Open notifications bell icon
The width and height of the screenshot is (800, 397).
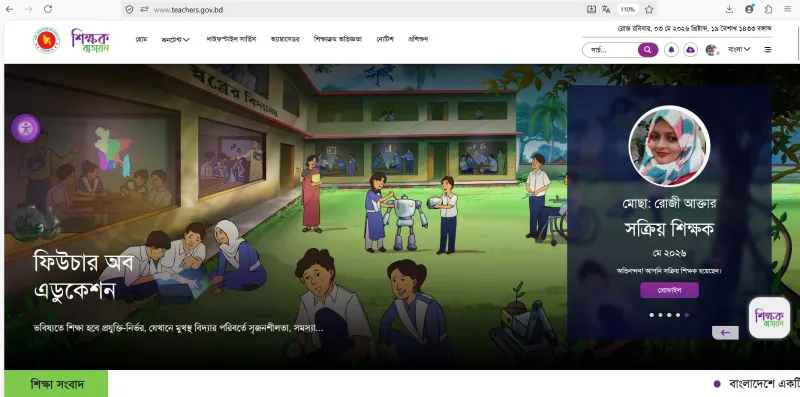pyautogui.click(x=671, y=49)
